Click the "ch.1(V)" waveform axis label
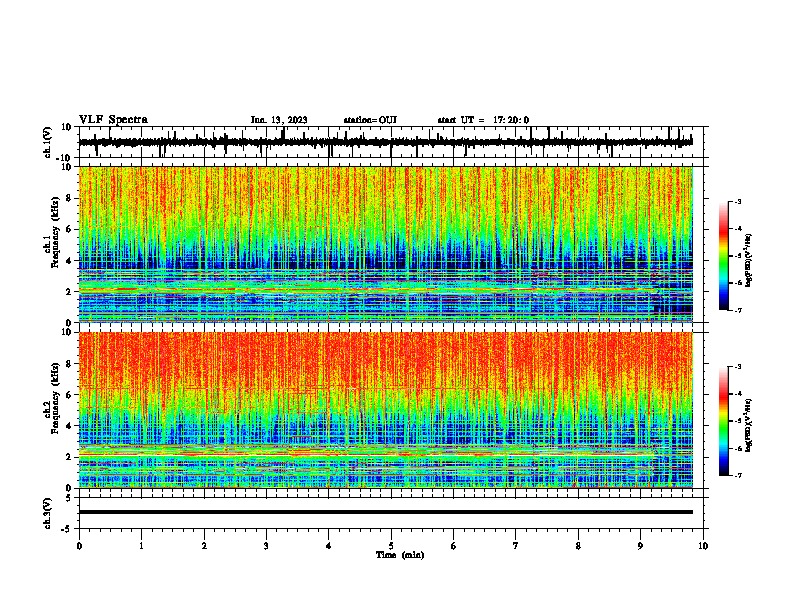Viewport: 792px width, 612px height. point(48,142)
